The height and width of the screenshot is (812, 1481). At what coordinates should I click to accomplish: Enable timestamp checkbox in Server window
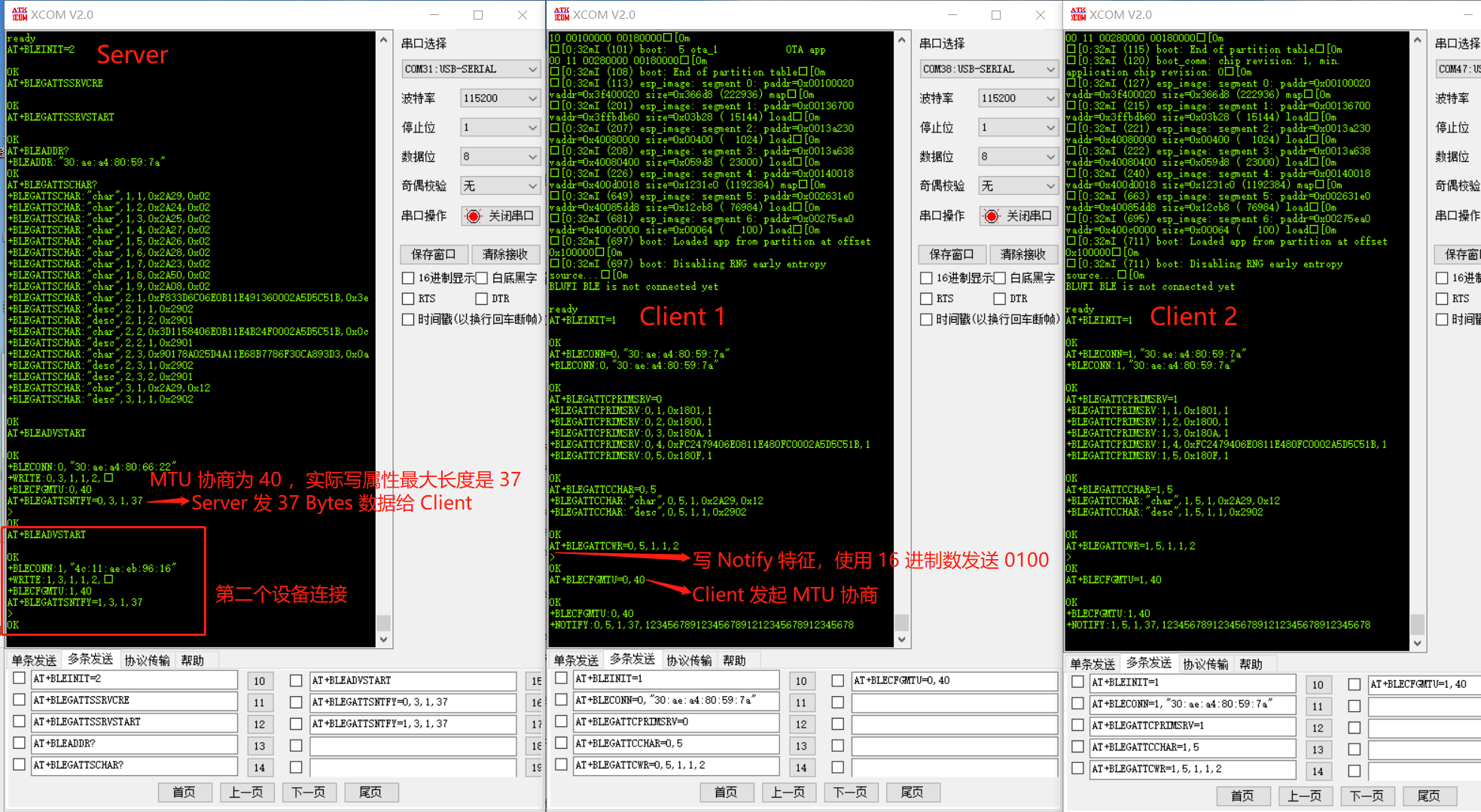[408, 319]
